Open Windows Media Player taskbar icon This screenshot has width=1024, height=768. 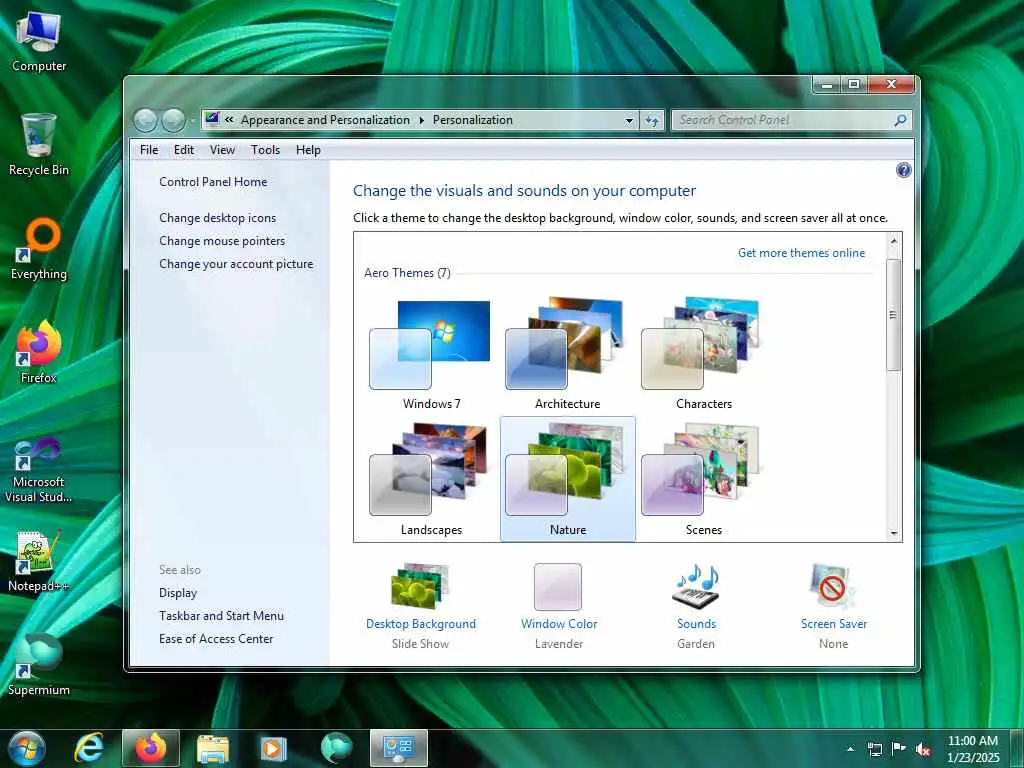tap(274, 748)
